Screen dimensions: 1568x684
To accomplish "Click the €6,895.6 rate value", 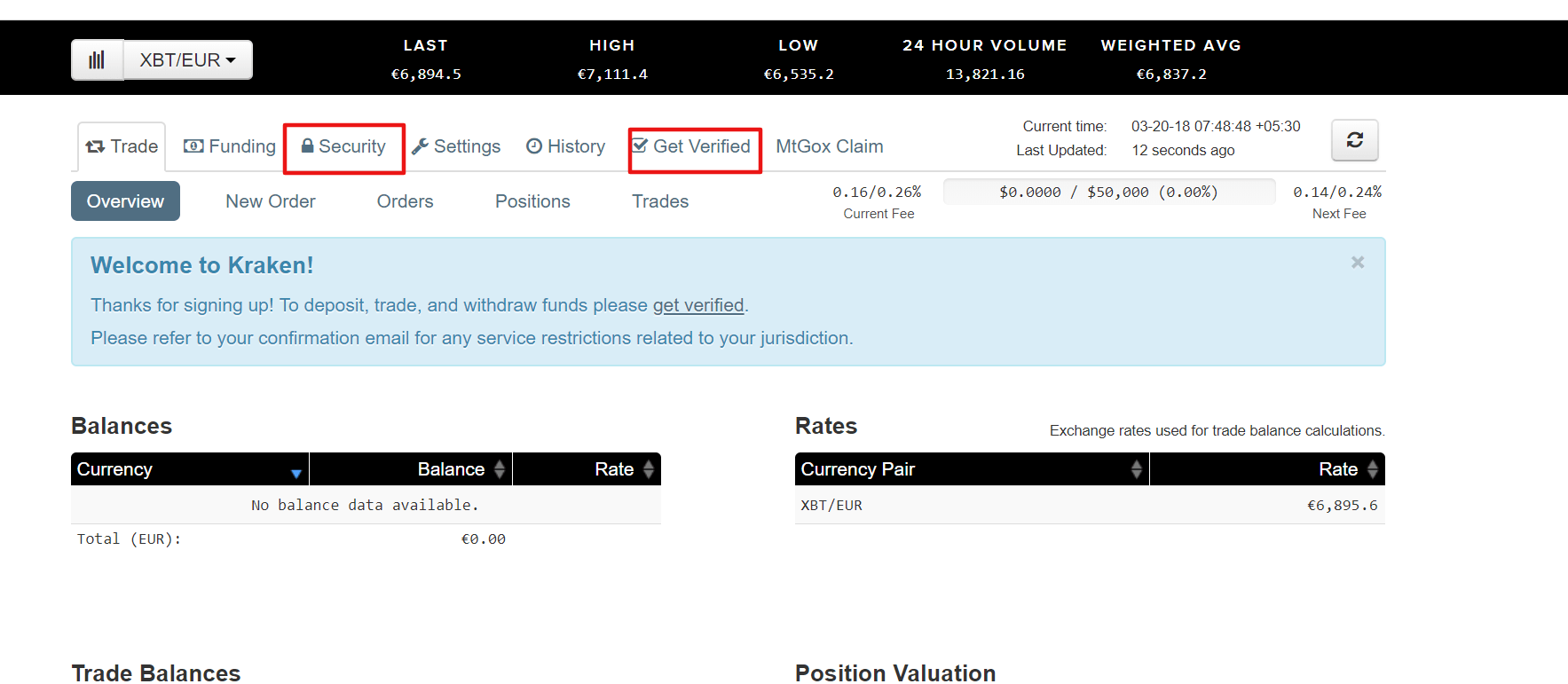I will [x=1342, y=505].
